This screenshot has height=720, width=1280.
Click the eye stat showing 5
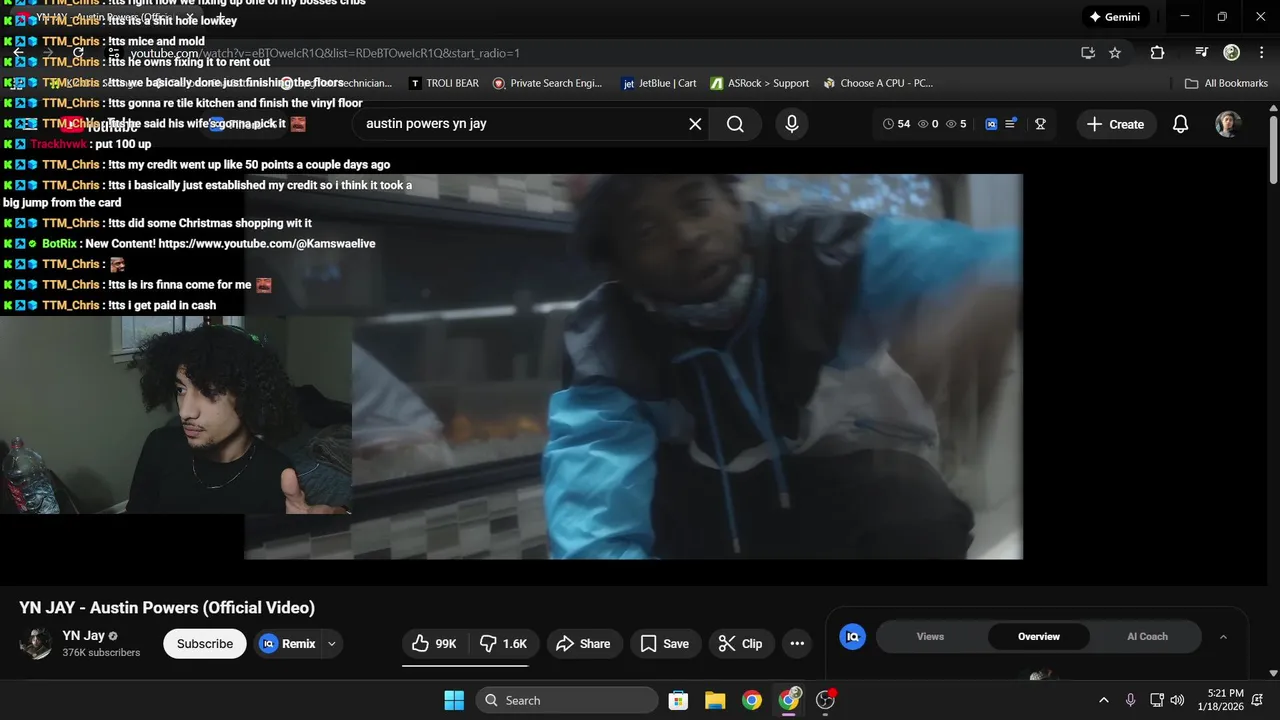pyautogui.click(x=956, y=124)
